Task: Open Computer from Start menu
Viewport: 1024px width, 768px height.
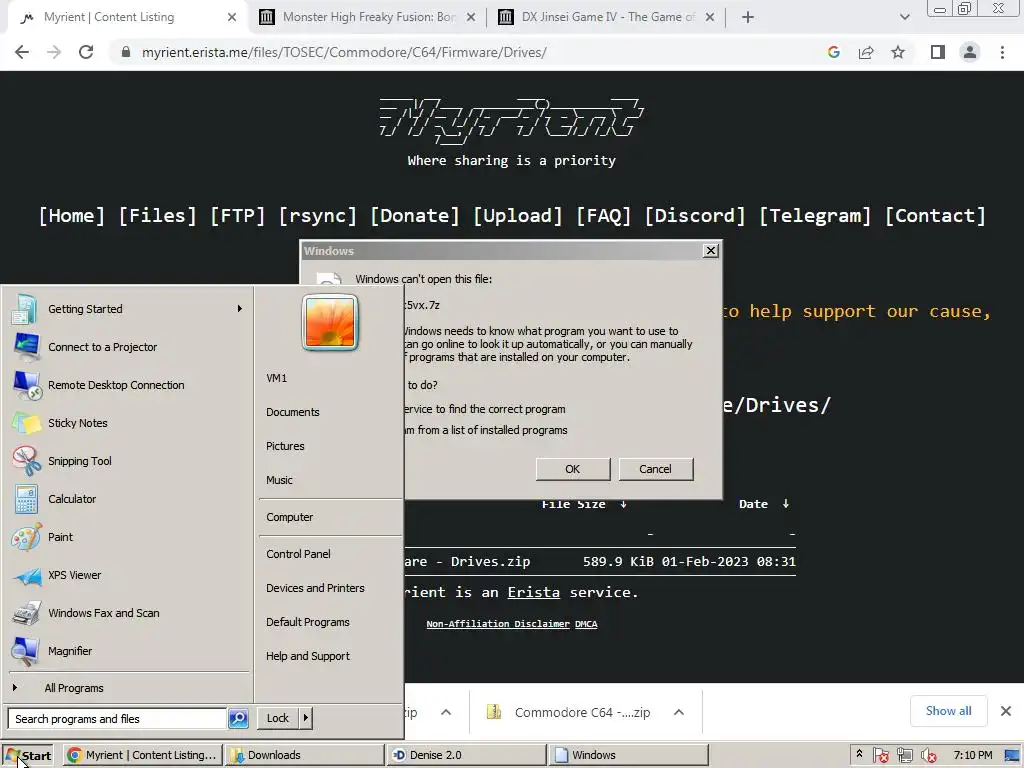Action: point(289,517)
